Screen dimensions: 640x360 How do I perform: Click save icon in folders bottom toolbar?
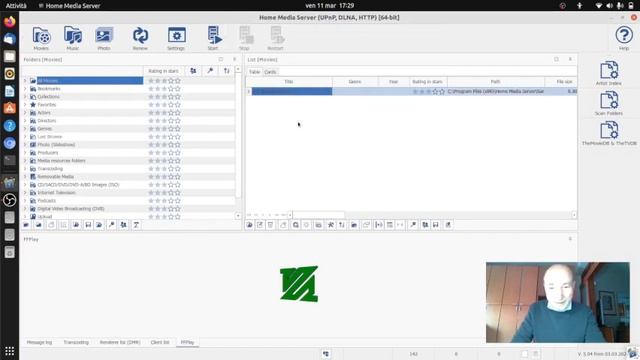click(x=88, y=225)
